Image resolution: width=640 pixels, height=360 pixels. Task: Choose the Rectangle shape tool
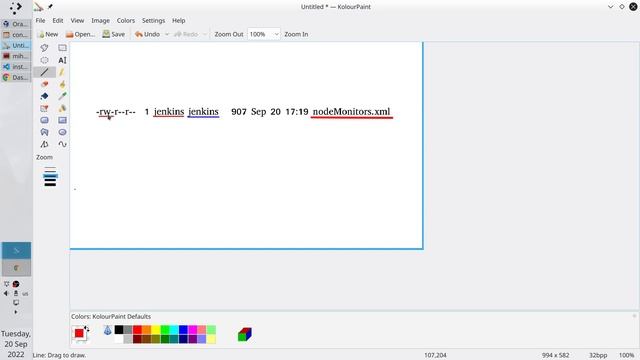point(62,120)
